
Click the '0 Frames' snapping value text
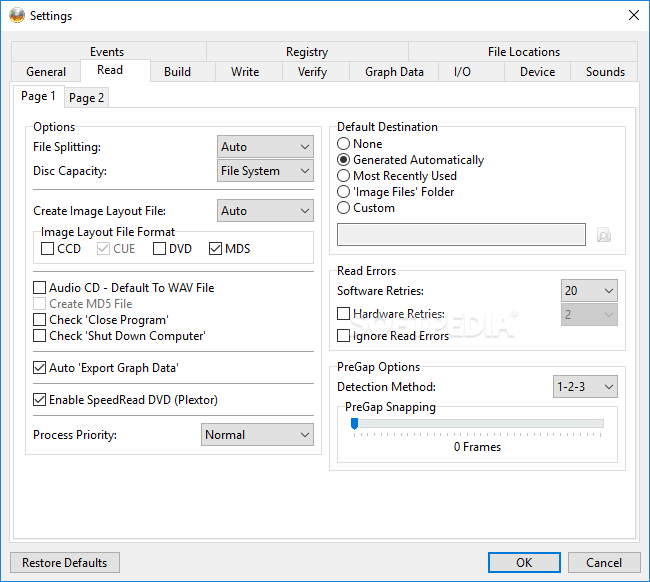[x=478, y=447]
